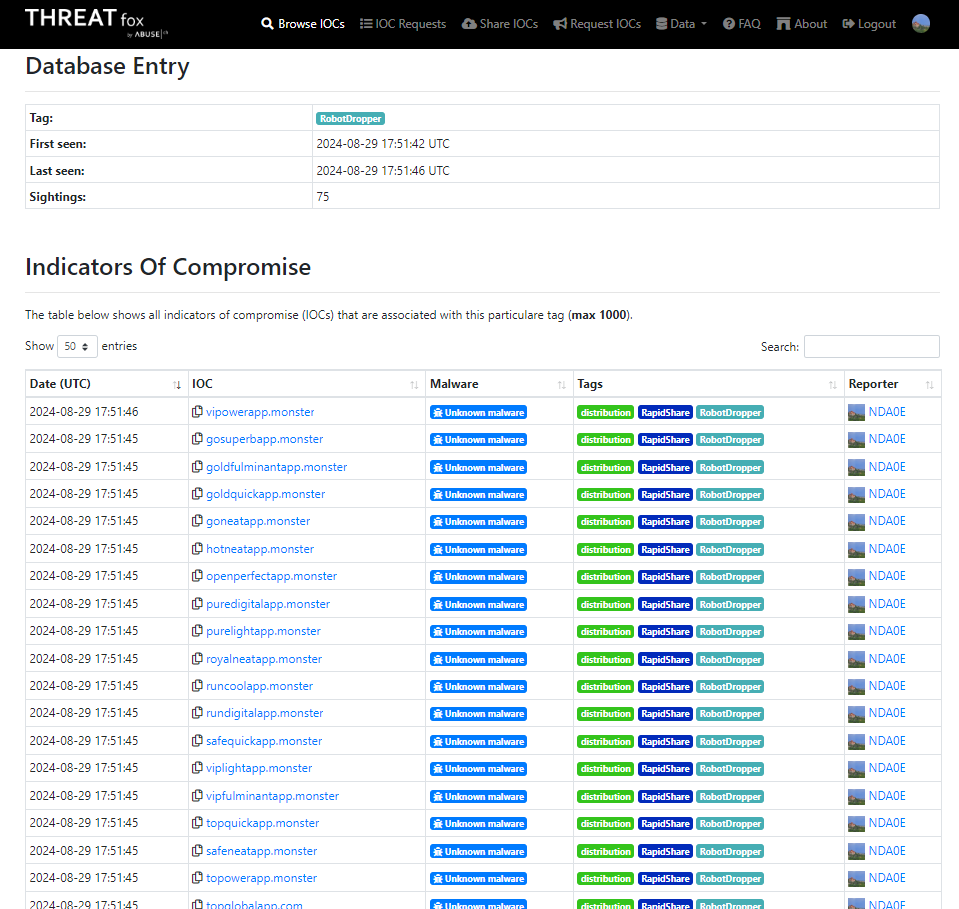
Task: Open the viplightapp.monster IOC link
Action: (259, 768)
